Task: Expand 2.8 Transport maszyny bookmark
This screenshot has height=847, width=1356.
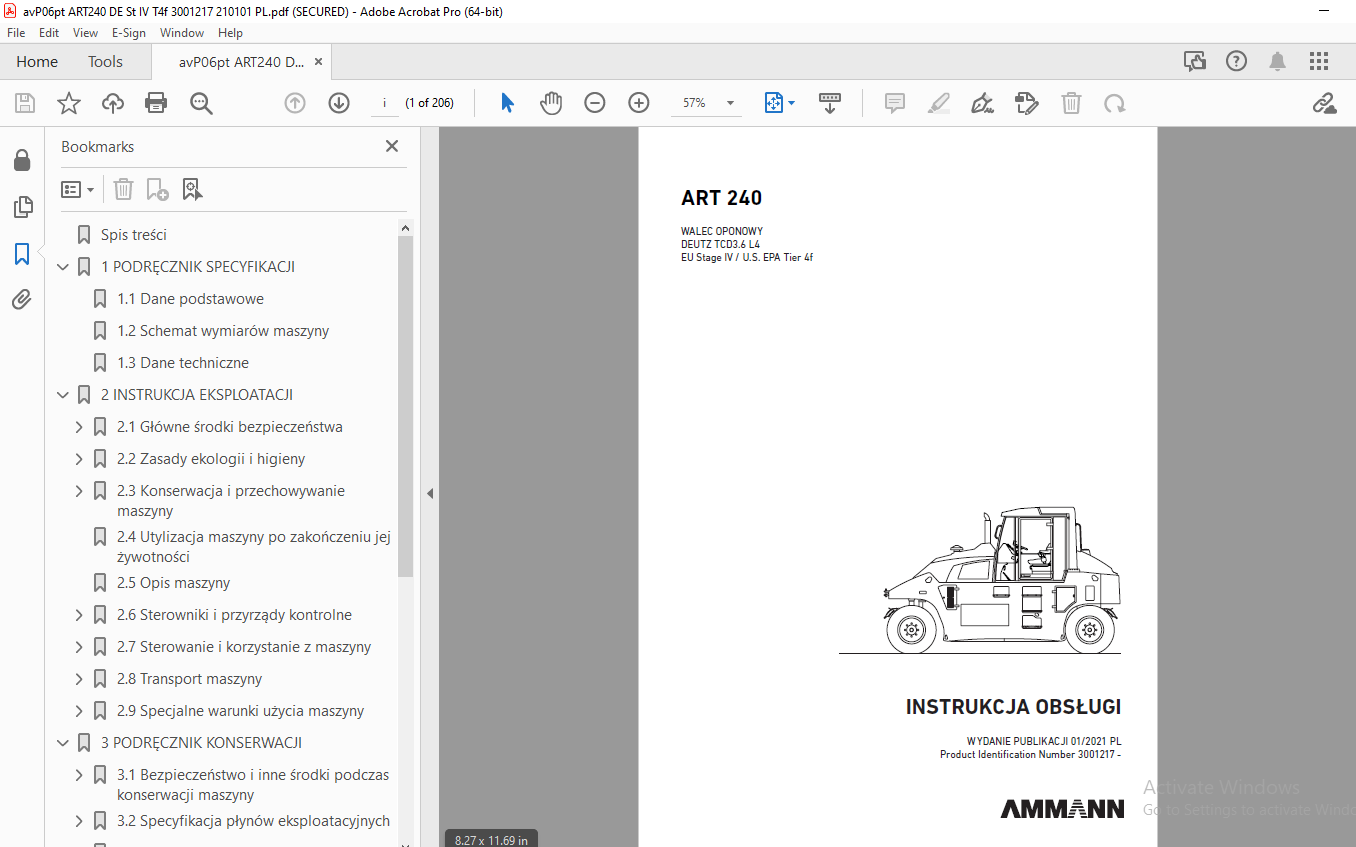Action: click(80, 679)
